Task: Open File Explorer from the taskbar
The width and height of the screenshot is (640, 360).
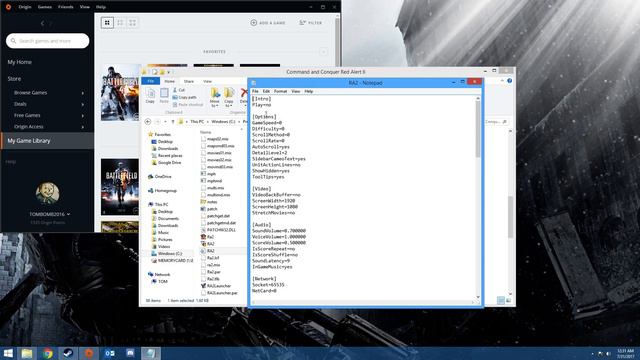Action: click(27, 353)
